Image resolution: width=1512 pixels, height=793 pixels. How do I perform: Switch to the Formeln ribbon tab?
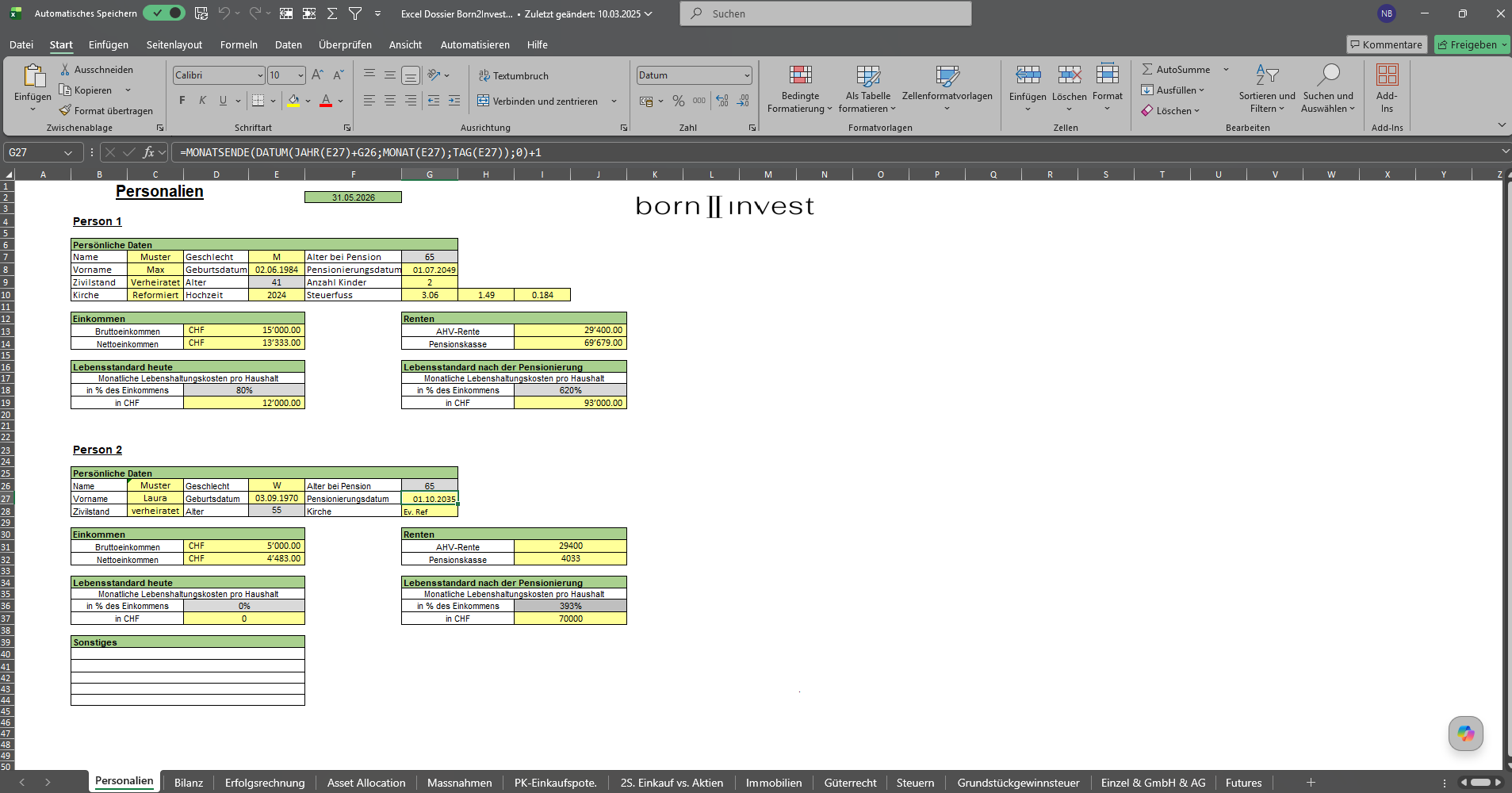coord(239,45)
